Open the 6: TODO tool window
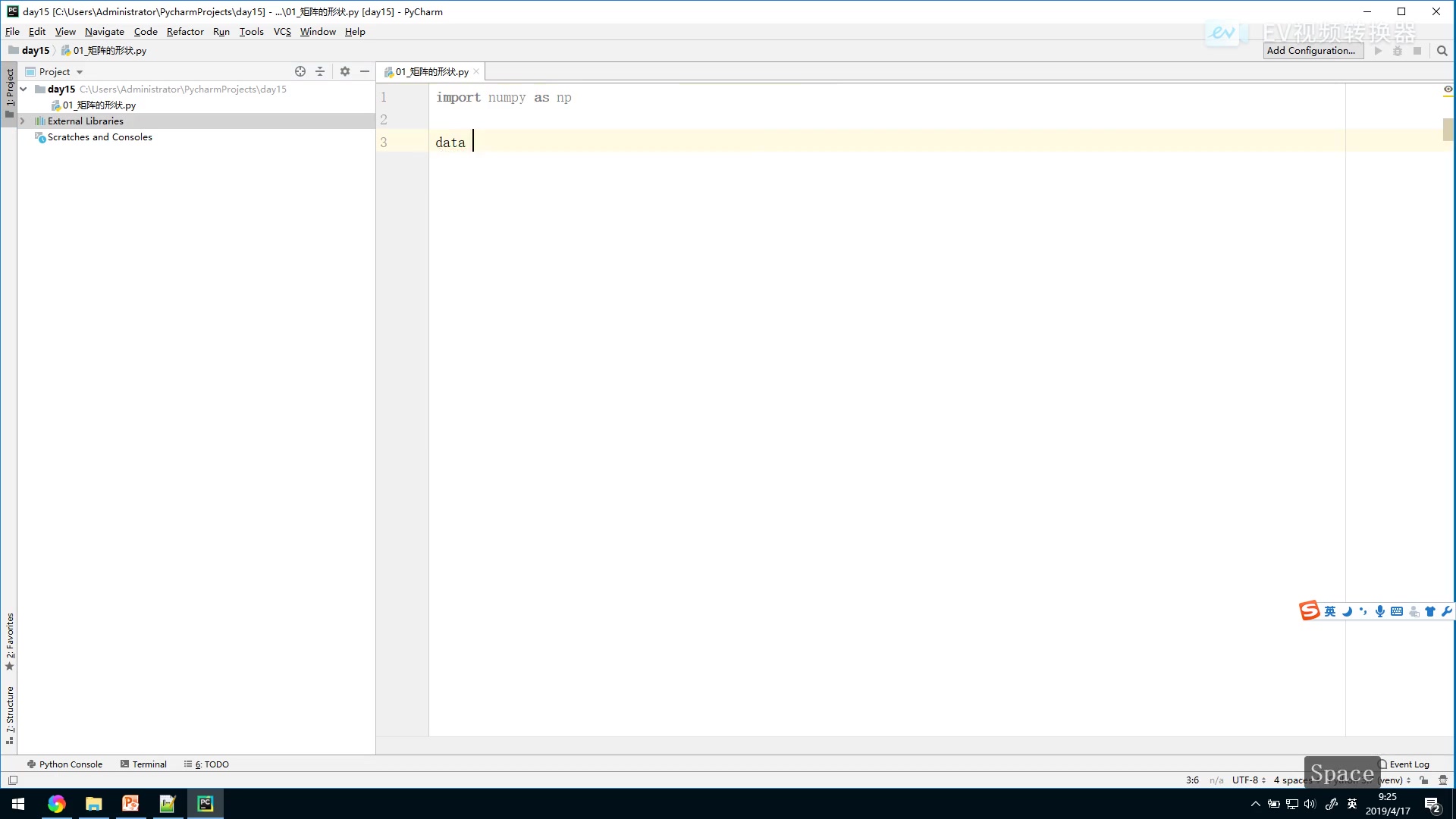Viewport: 1456px width, 819px height. point(206,764)
